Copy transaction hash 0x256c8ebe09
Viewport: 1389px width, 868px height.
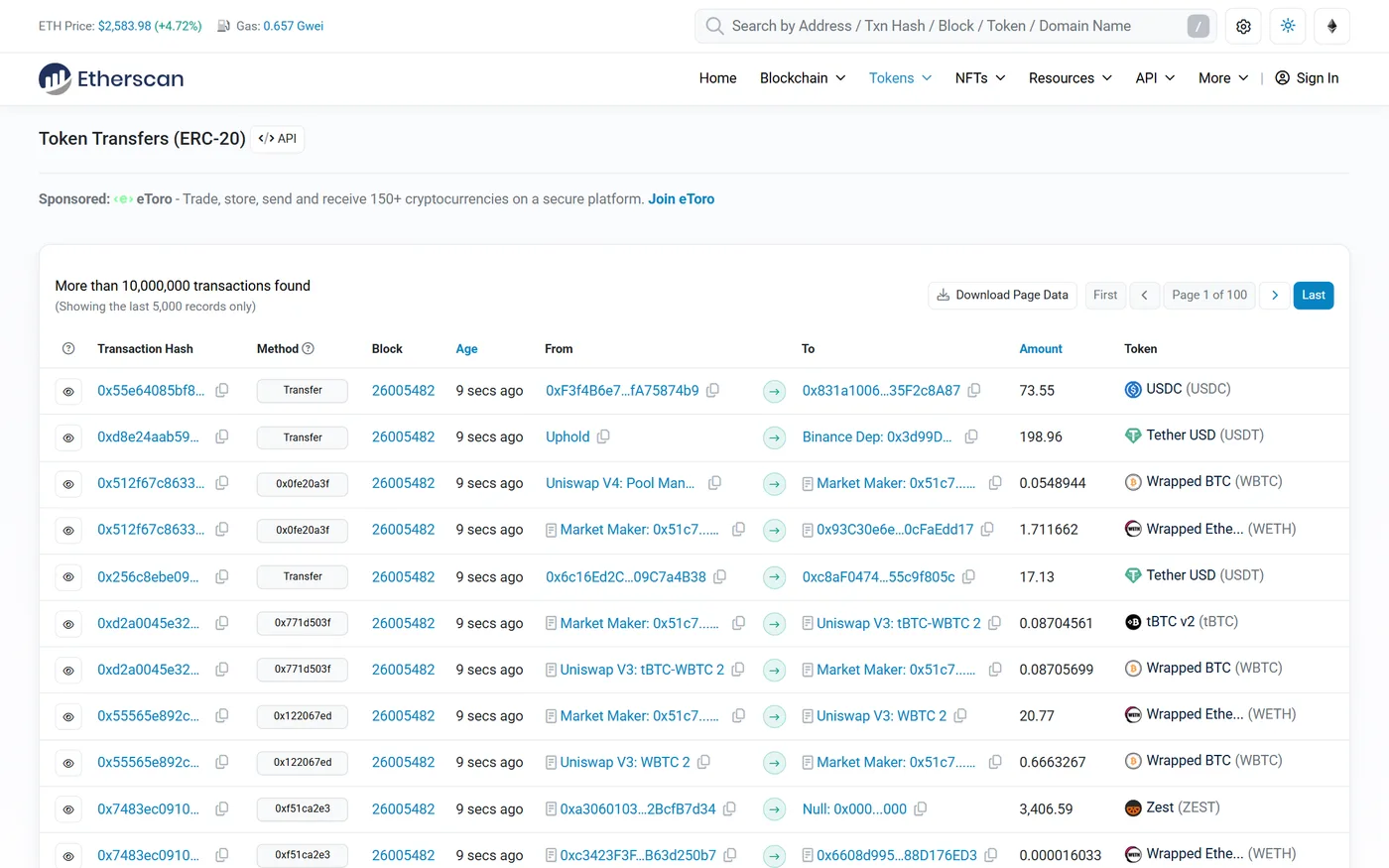[x=222, y=576]
